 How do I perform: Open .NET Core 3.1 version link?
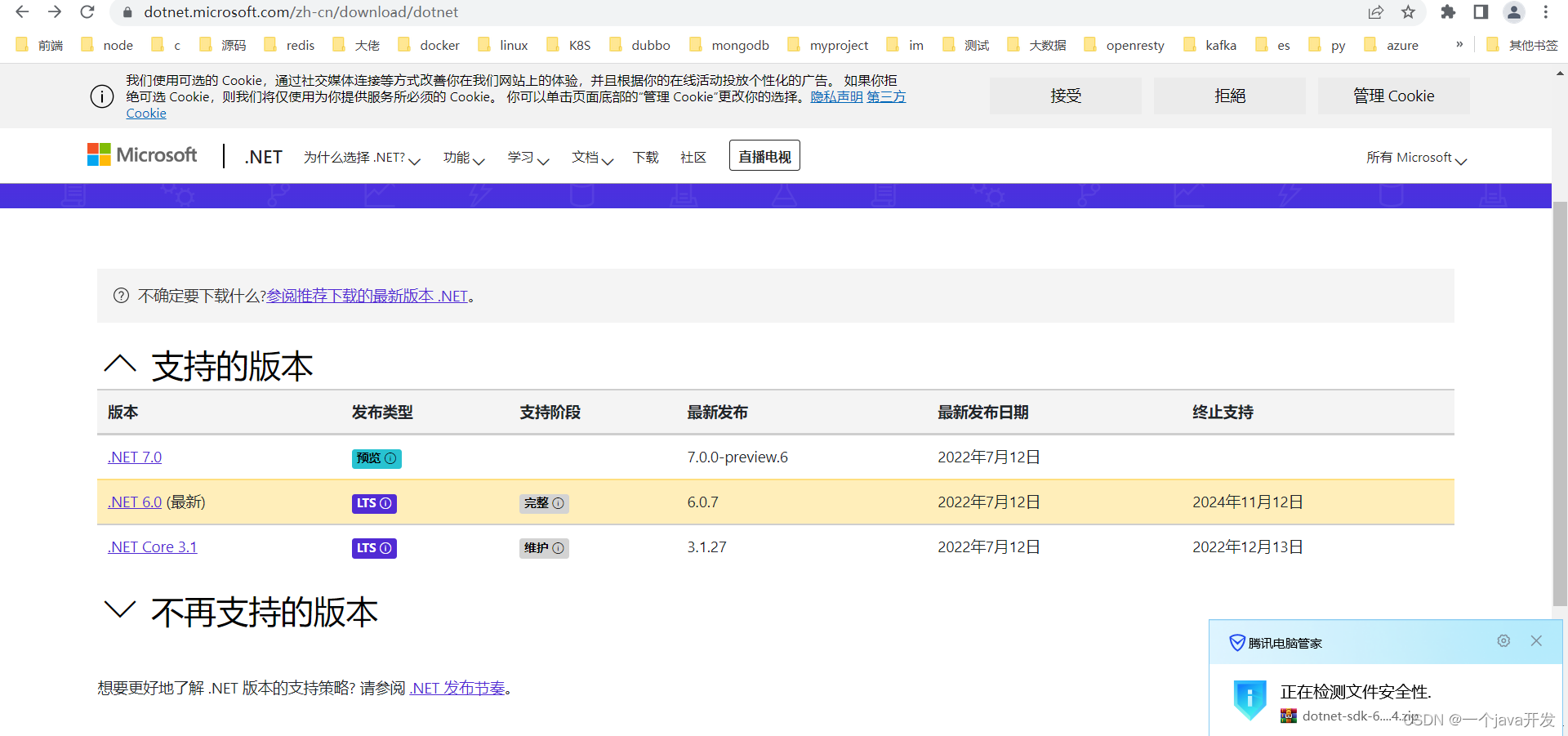[x=152, y=547]
